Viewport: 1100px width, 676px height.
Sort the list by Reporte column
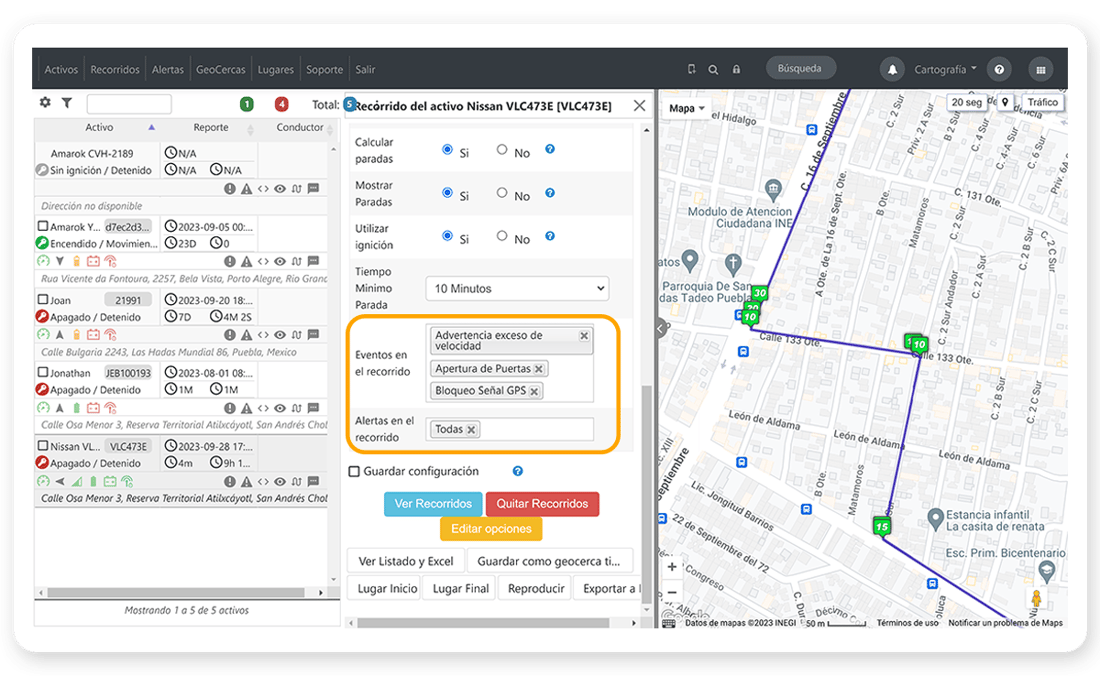point(211,127)
